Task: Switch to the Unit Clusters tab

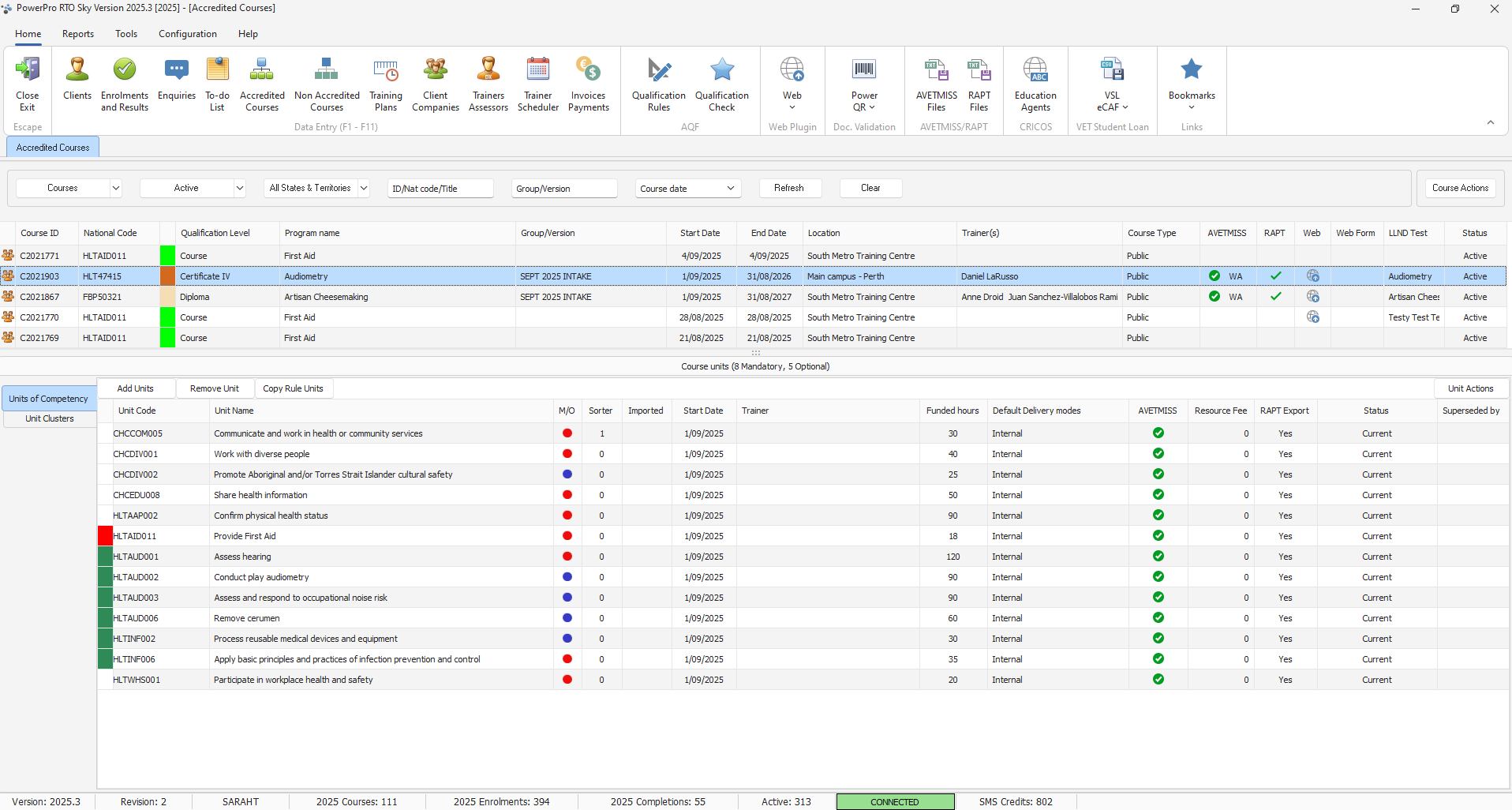Action: click(50, 418)
